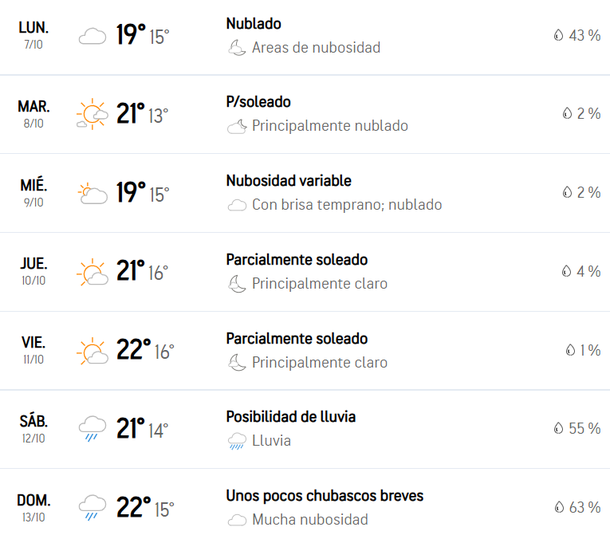Click the 55 % precipitation value
Viewport: 610px width, 535px height.
point(584,428)
